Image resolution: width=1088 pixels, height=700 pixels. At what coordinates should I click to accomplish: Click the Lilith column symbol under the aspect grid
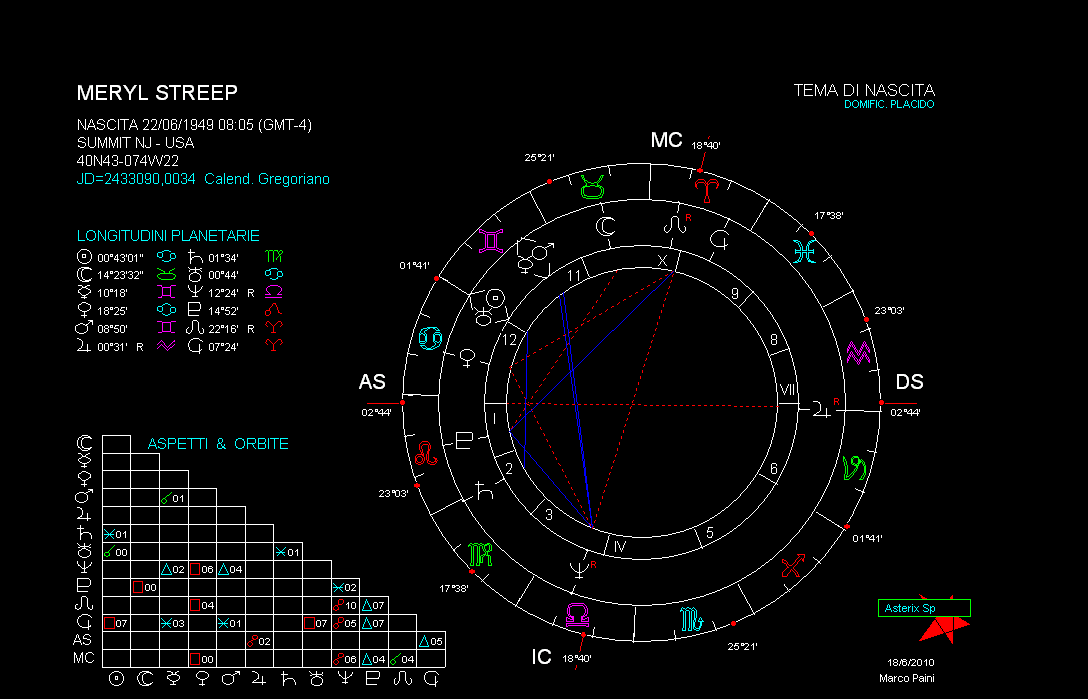[431, 679]
